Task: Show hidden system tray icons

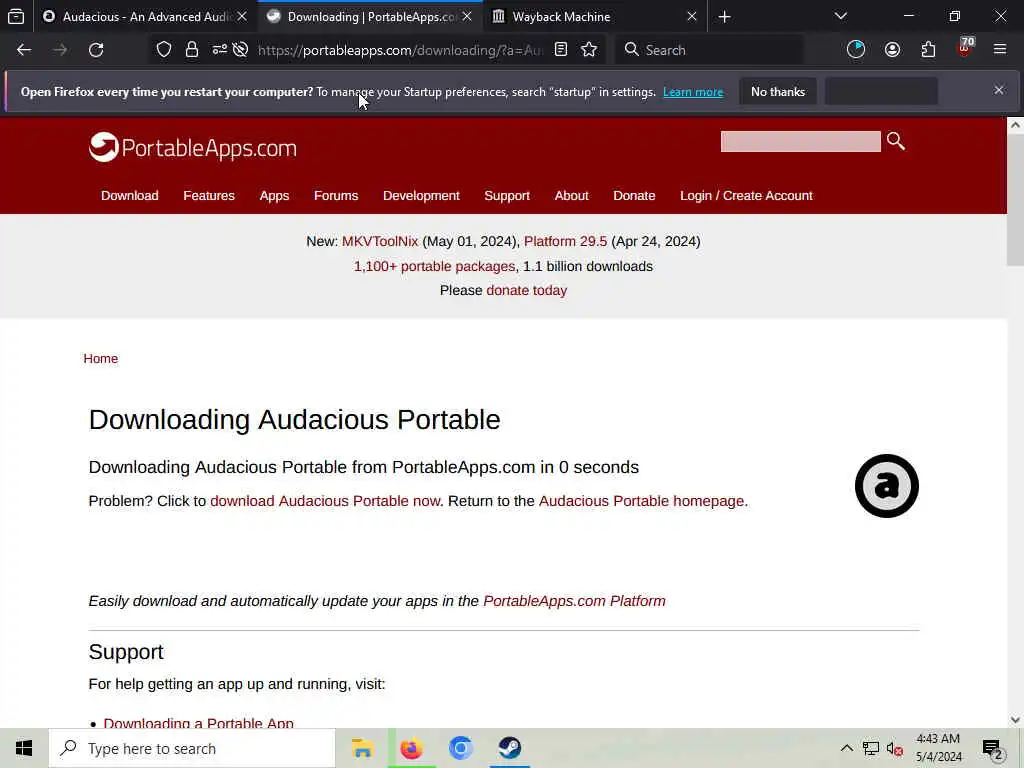Action: (x=846, y=748)
